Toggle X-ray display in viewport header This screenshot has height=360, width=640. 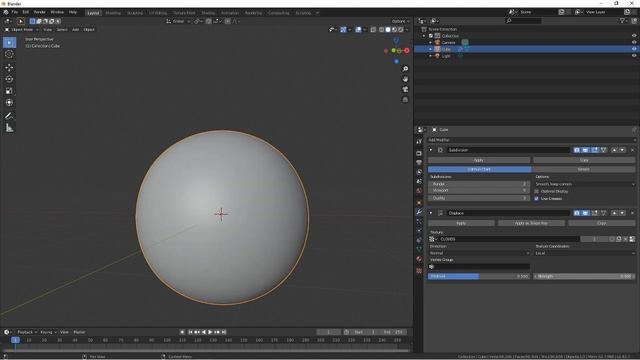coord(373,29)
